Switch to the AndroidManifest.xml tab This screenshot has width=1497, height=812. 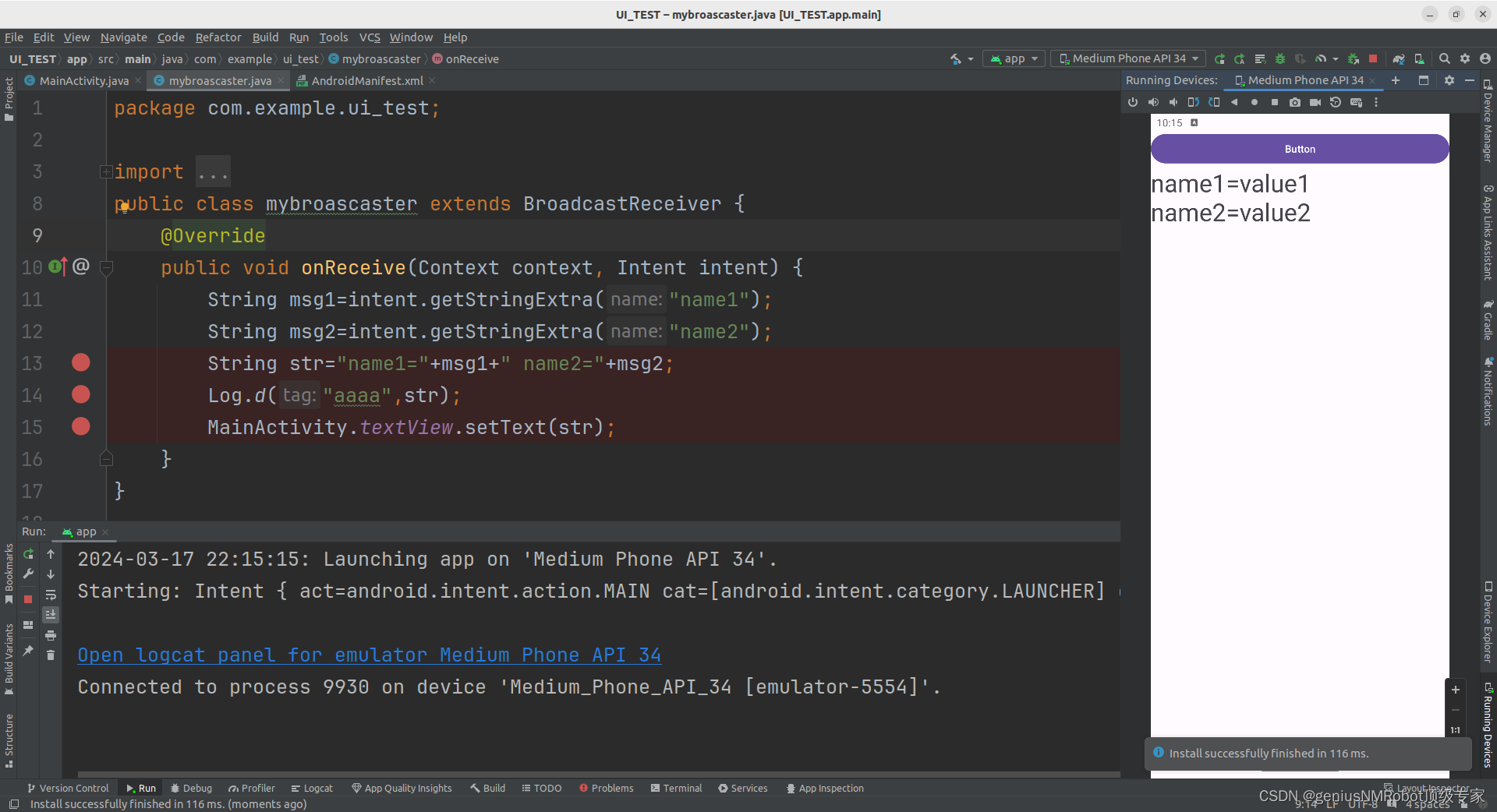[366, 81]
